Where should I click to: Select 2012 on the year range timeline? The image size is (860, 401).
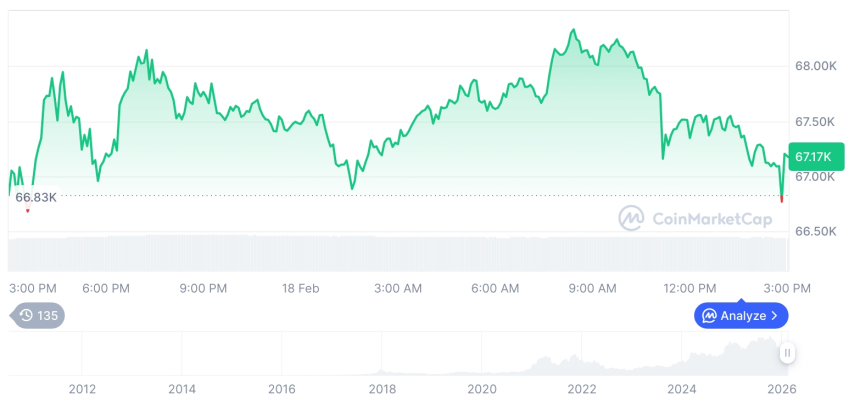[x=81, y=389]
